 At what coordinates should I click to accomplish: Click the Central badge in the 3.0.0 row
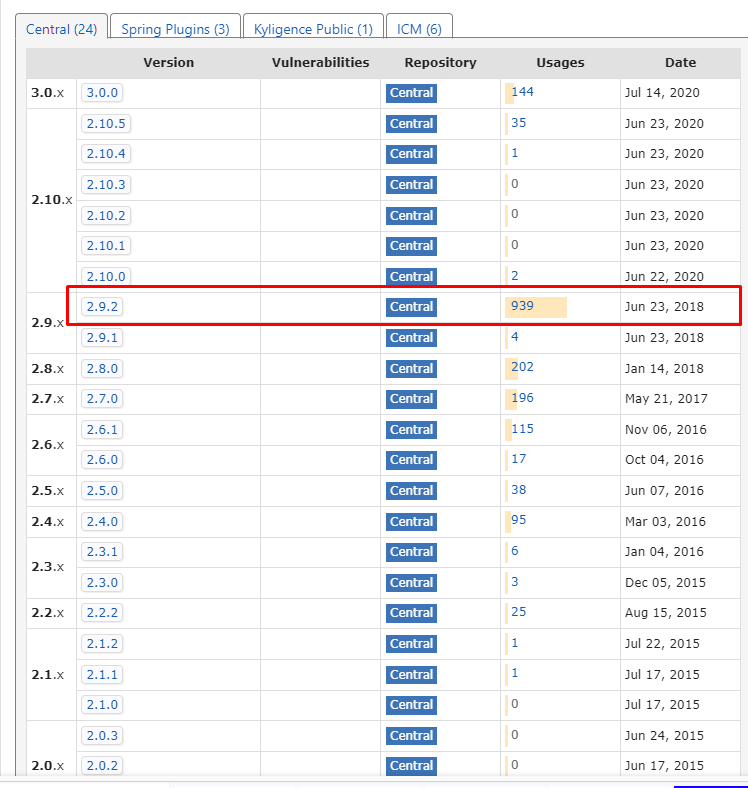411,93
